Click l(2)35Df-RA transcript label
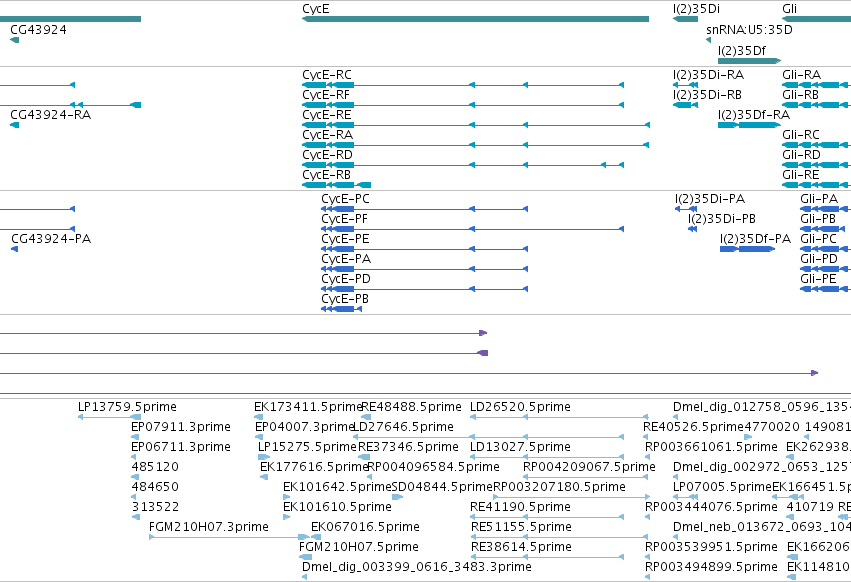 pyautogui.click(x=754, y=115)
